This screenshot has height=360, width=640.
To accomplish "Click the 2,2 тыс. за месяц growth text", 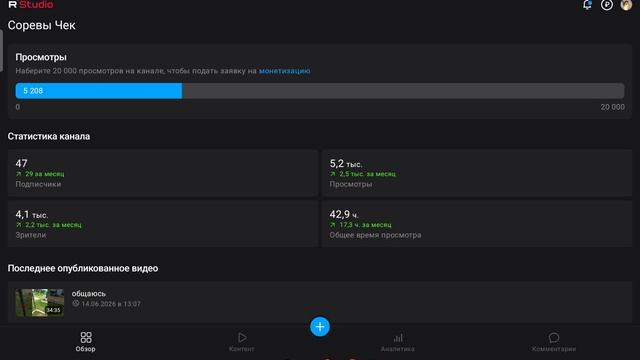I will click(53, 225).
